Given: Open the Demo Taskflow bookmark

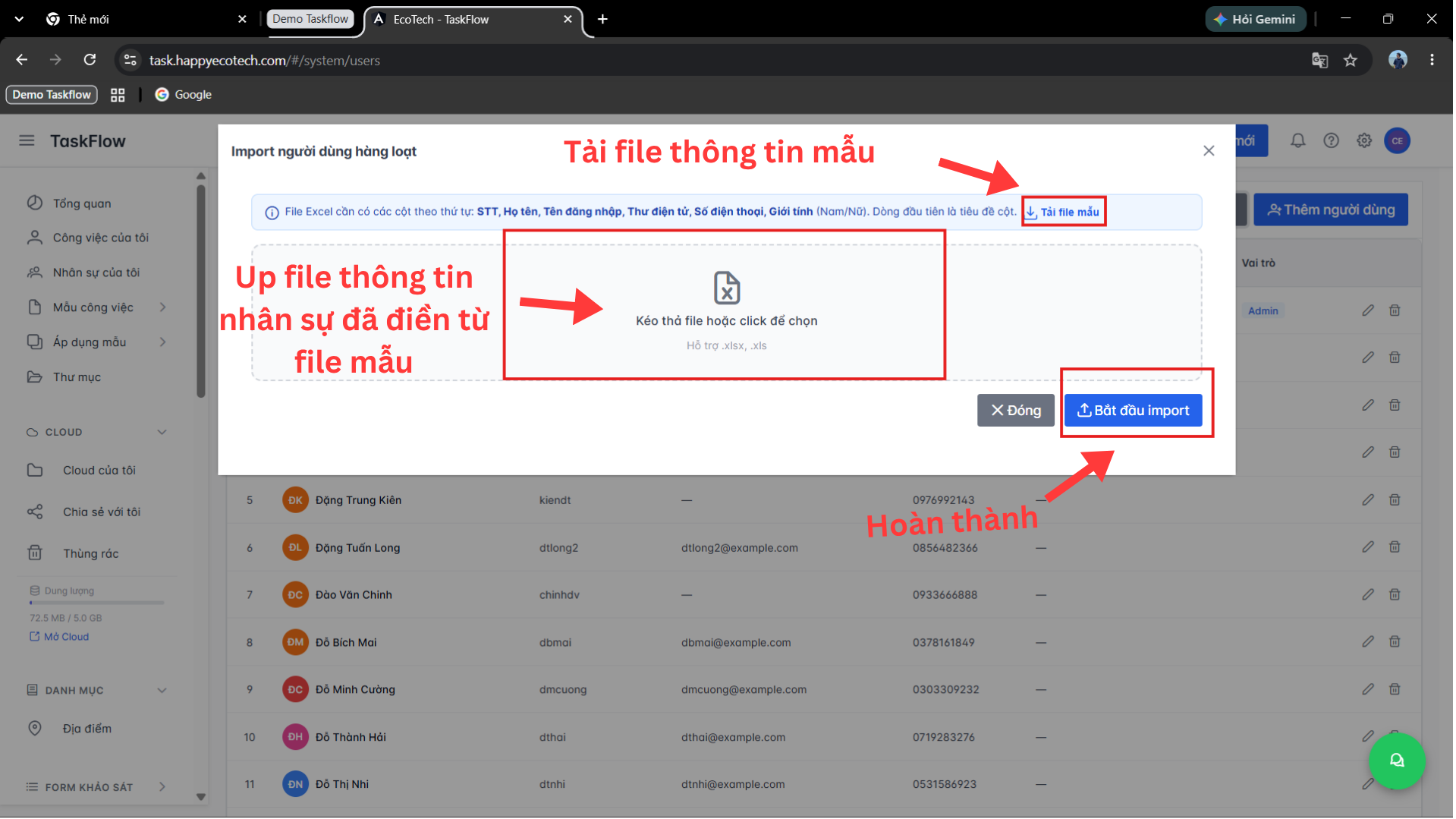Looking at the screenshot, I should [52, 95].
